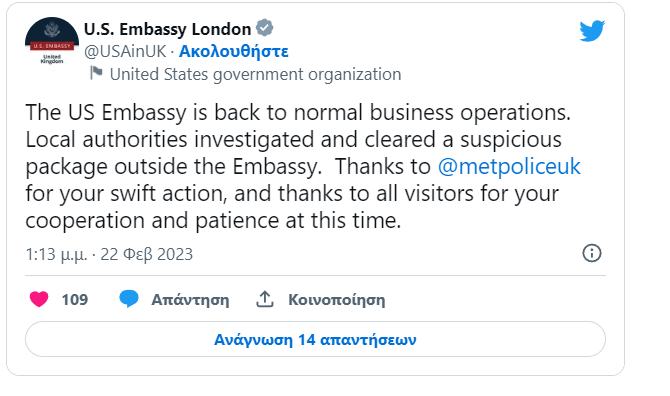Click the U.S. EMBASSY red banner in avatar

52,46
